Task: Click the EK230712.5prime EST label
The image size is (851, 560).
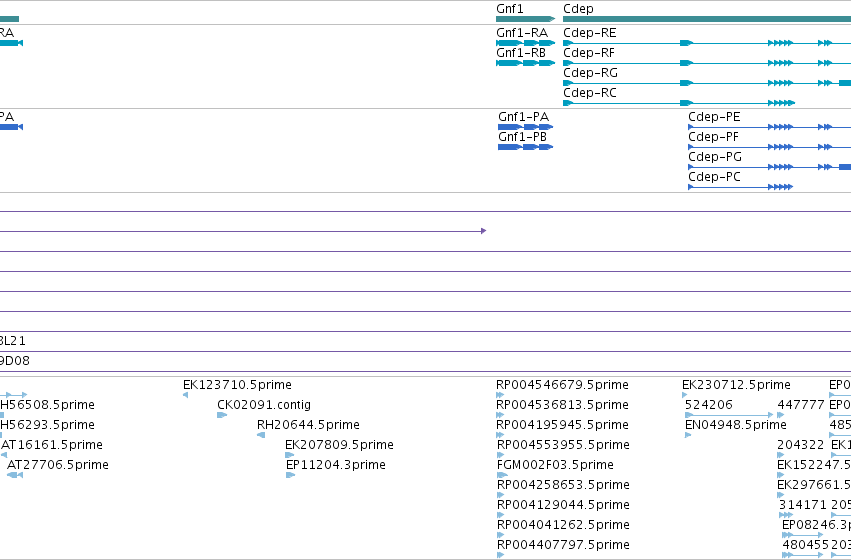Action: (736, 385)
